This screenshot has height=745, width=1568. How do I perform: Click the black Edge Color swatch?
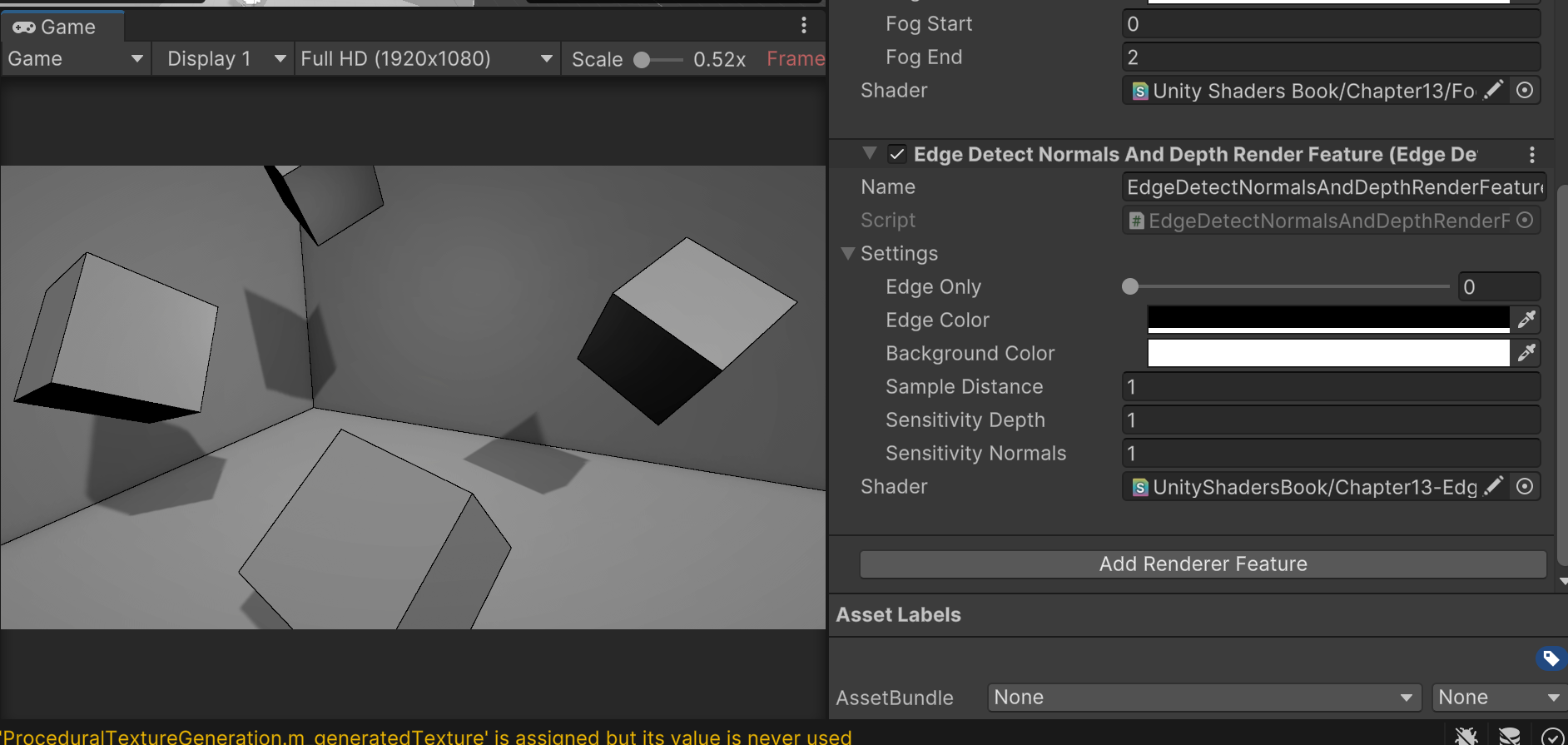tap(1327, 319)
